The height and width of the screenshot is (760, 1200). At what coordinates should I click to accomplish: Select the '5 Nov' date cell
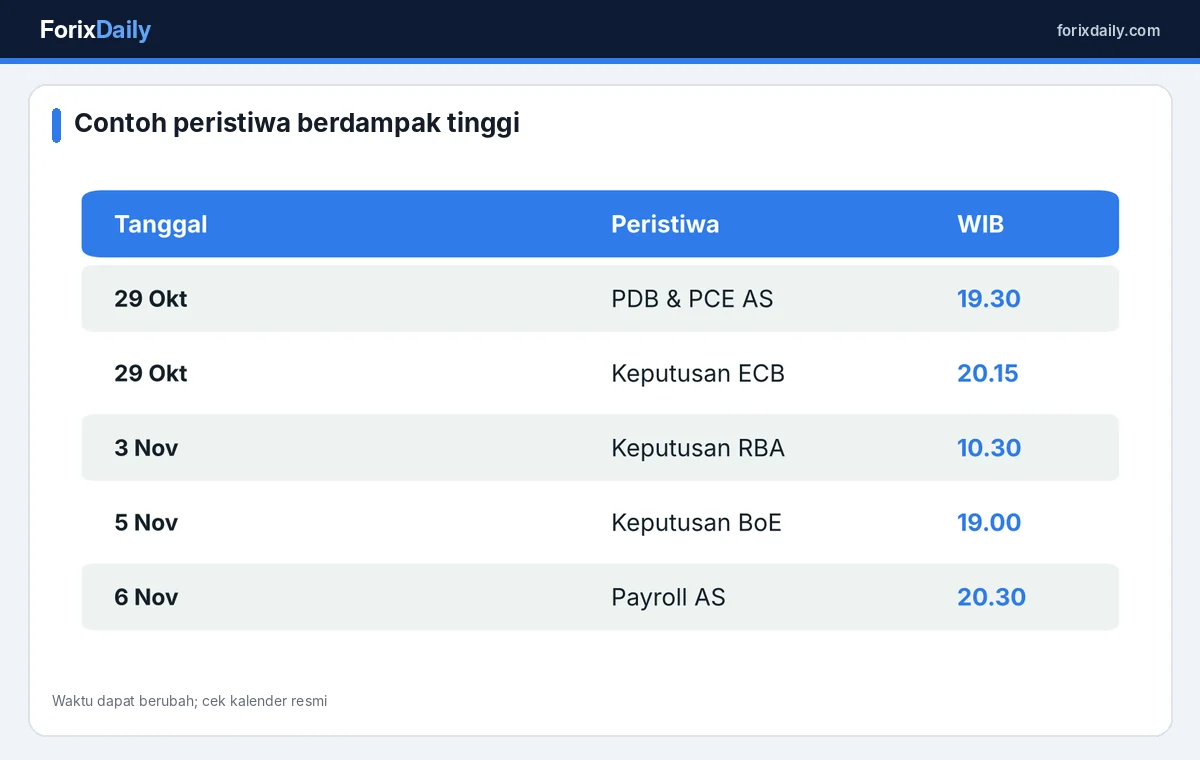click(146, 522)
